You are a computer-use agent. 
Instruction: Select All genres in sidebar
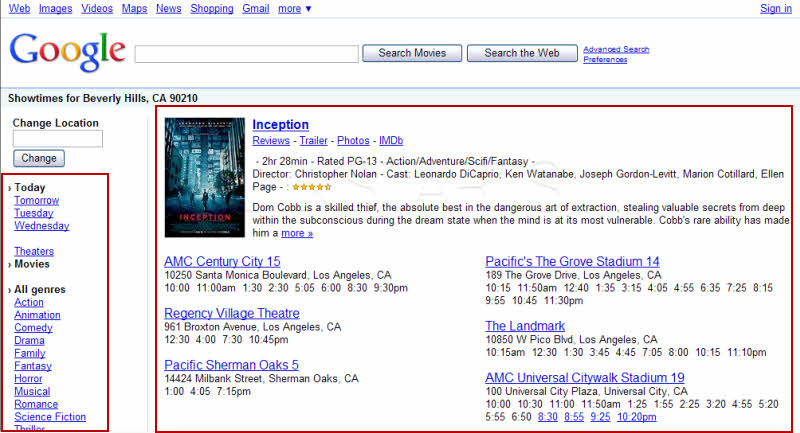[40, 290]
